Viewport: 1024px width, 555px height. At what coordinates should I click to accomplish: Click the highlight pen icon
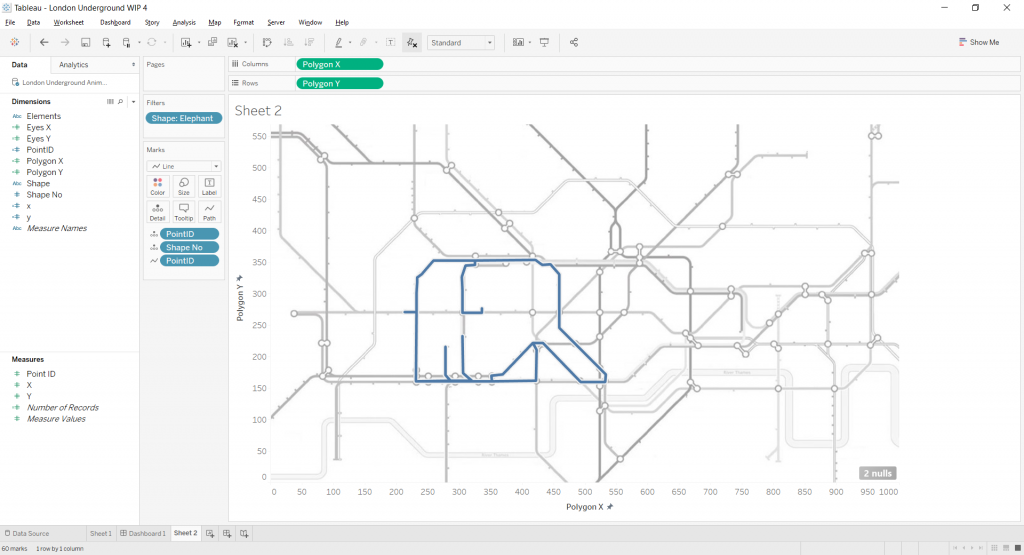(x=338, y=42)
